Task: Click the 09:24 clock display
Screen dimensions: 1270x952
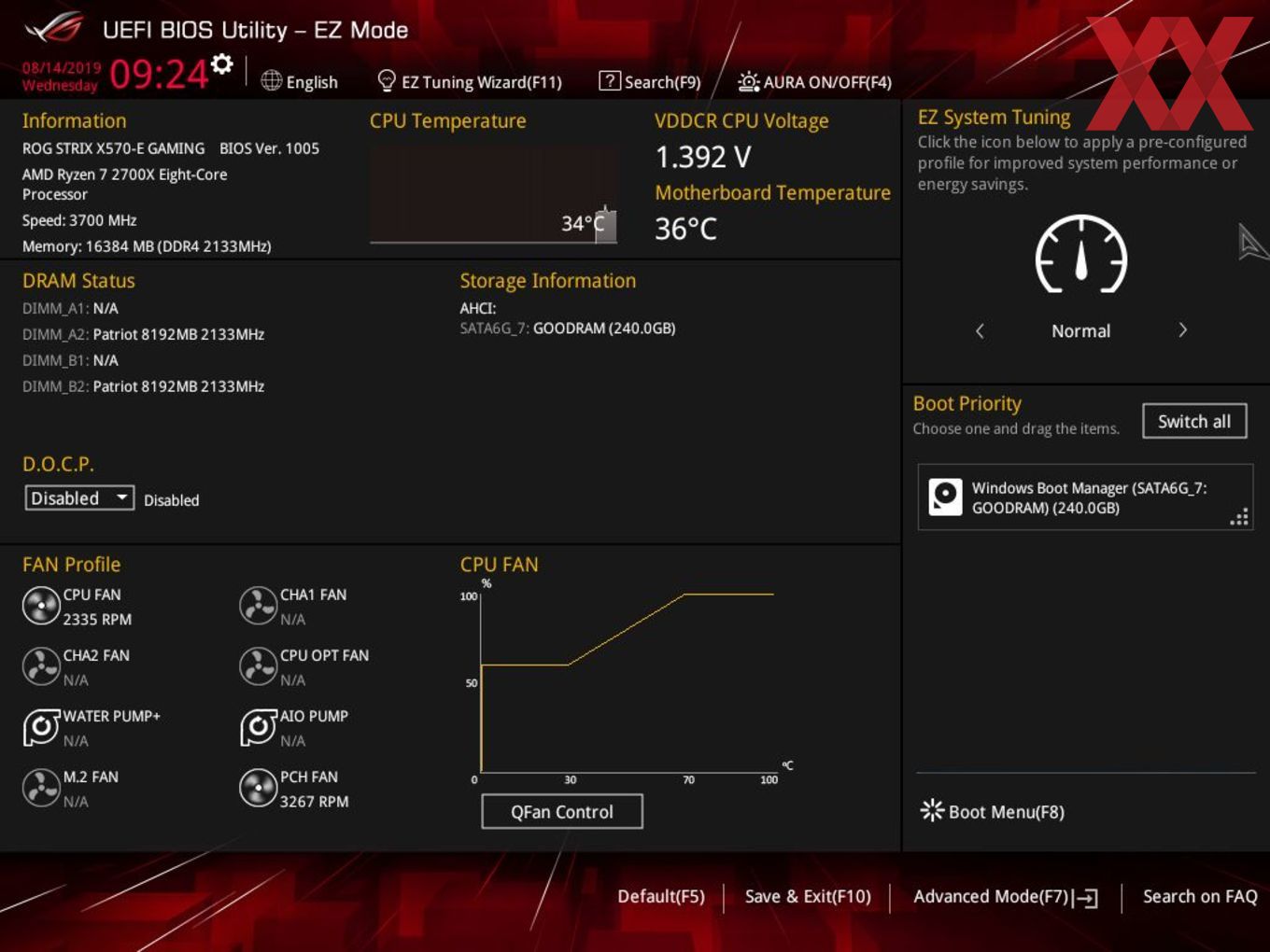Action: [x=159, y=74]
